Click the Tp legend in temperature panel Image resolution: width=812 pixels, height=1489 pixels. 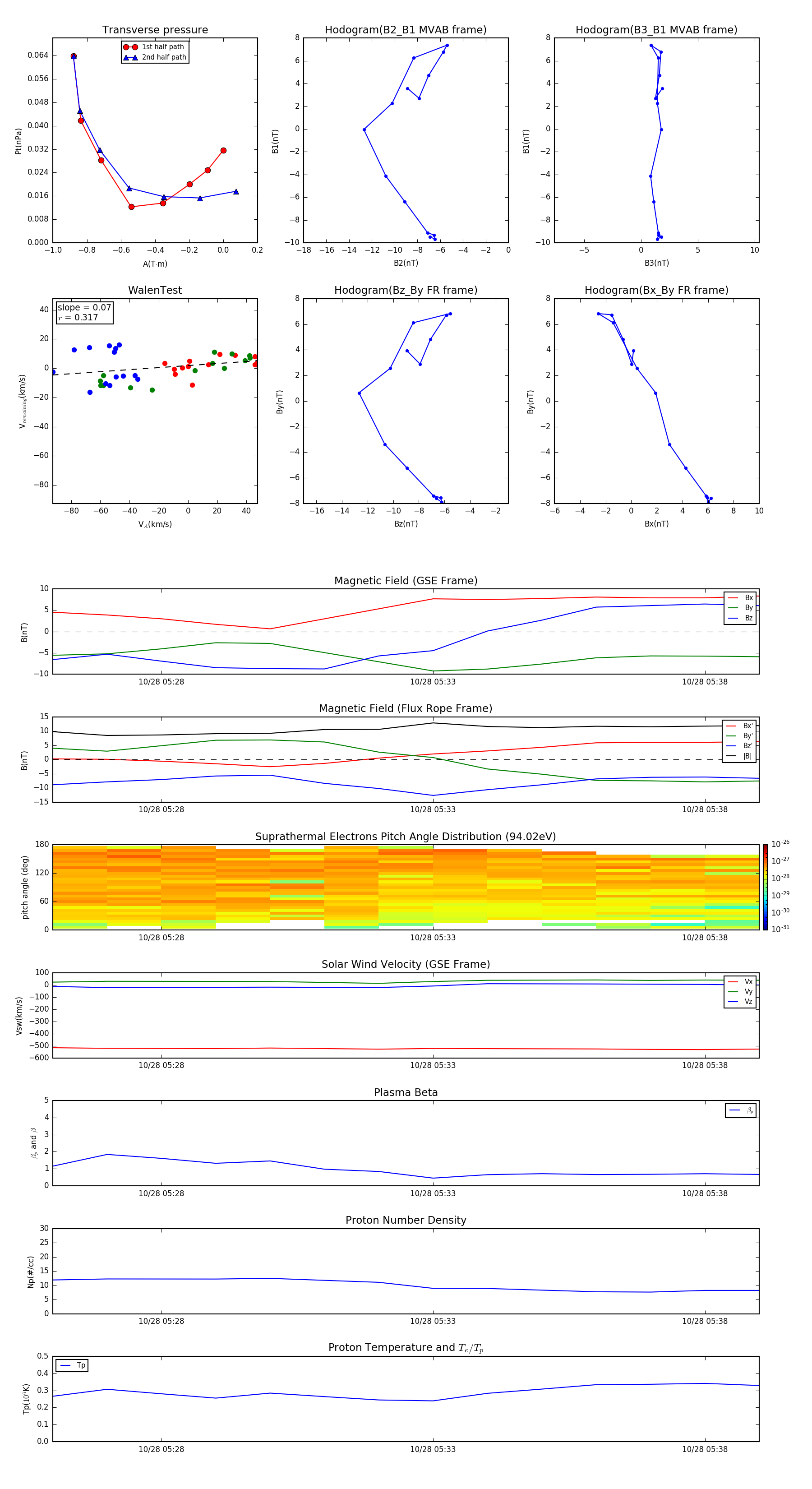tap(72, 1365)
